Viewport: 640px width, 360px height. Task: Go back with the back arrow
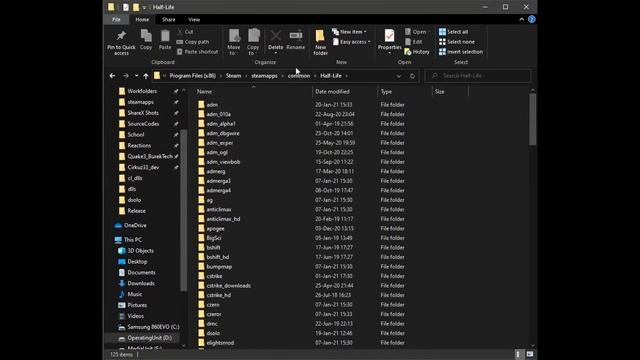[112, 76]
